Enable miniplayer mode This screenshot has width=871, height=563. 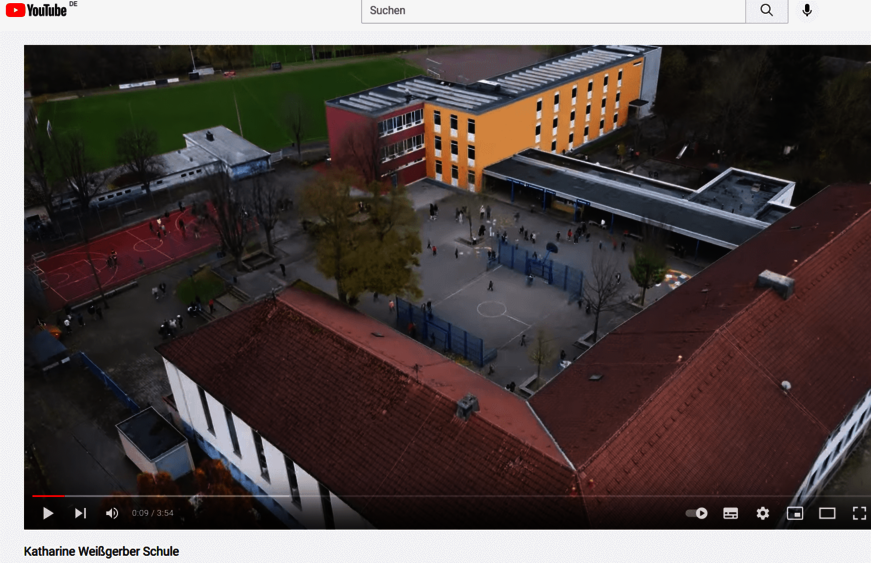pyautogui.click(x=795, y=513)
